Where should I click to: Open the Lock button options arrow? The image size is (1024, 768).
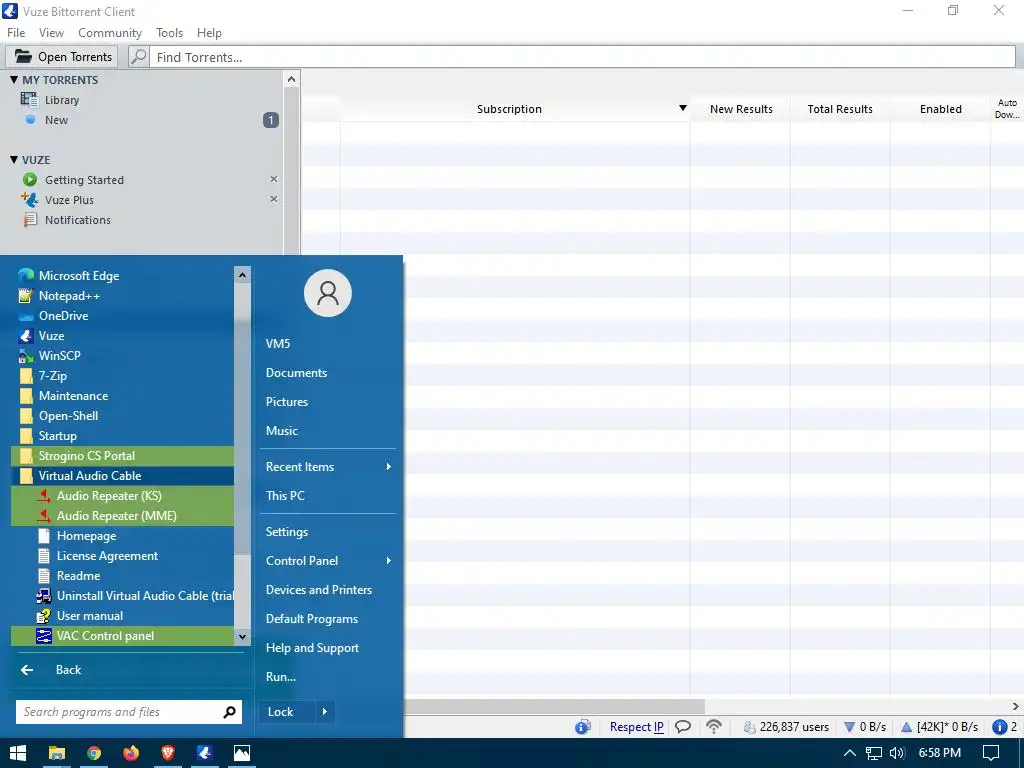[325, 712]
